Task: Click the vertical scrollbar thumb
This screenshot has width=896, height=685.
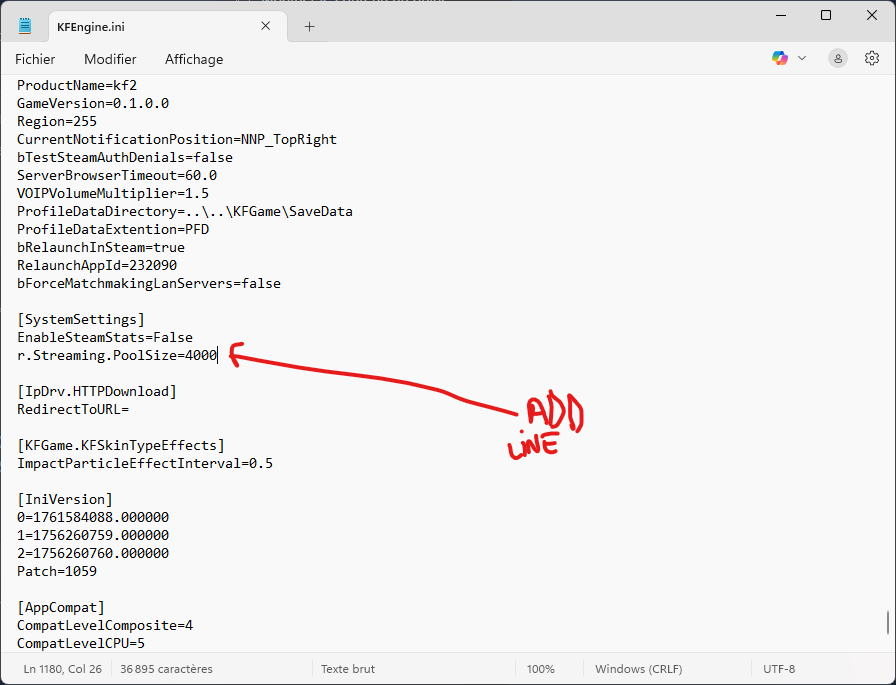Action: [887, 623]
